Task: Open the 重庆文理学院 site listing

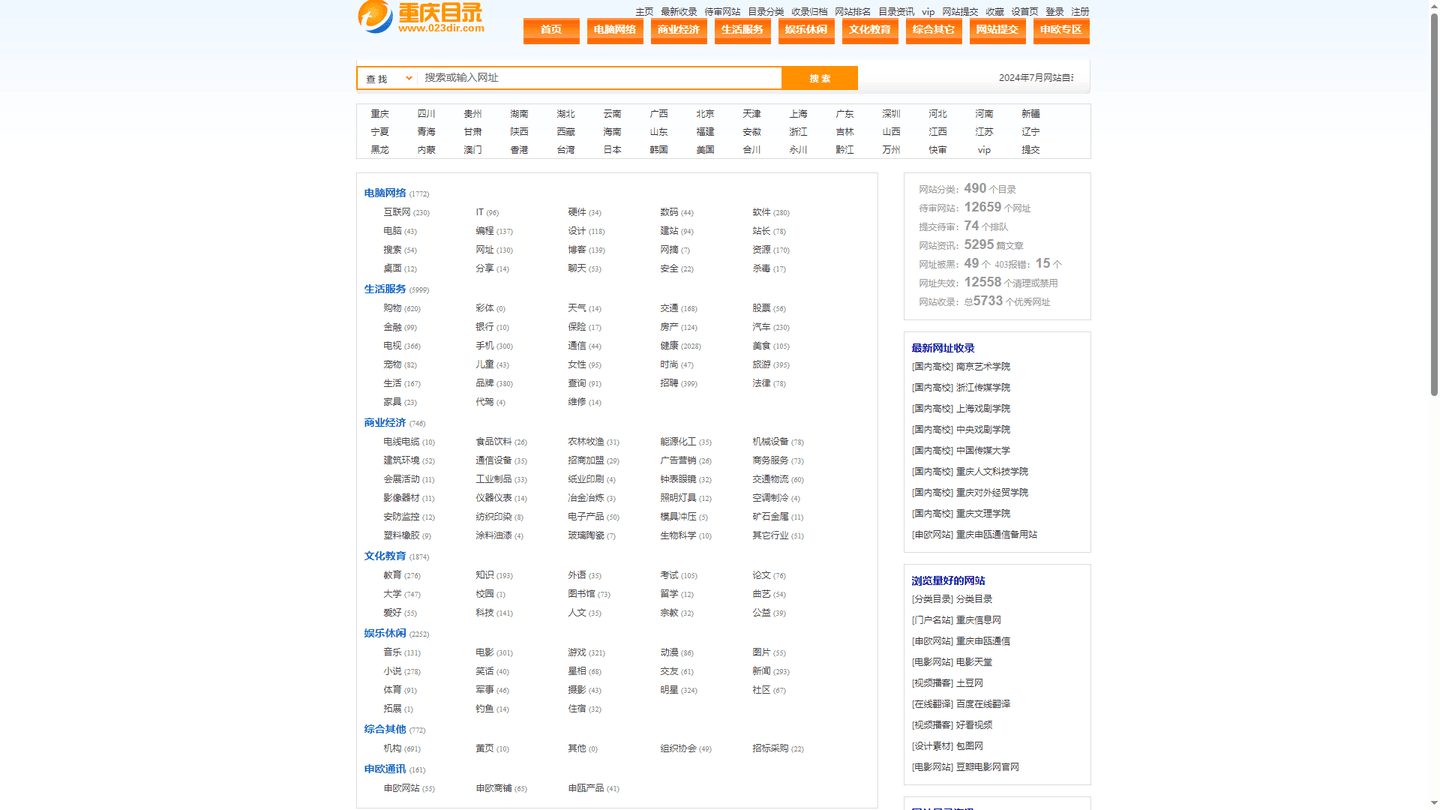Action: tap(983, 514)
